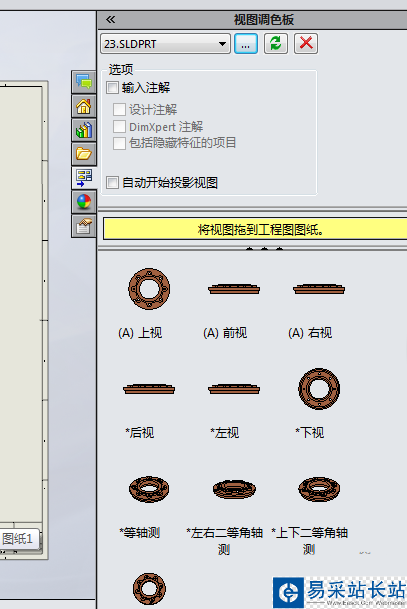Select the *上下二等角轴测 view thumbnail
Viewport: 407px width, 609px height.
319,489
